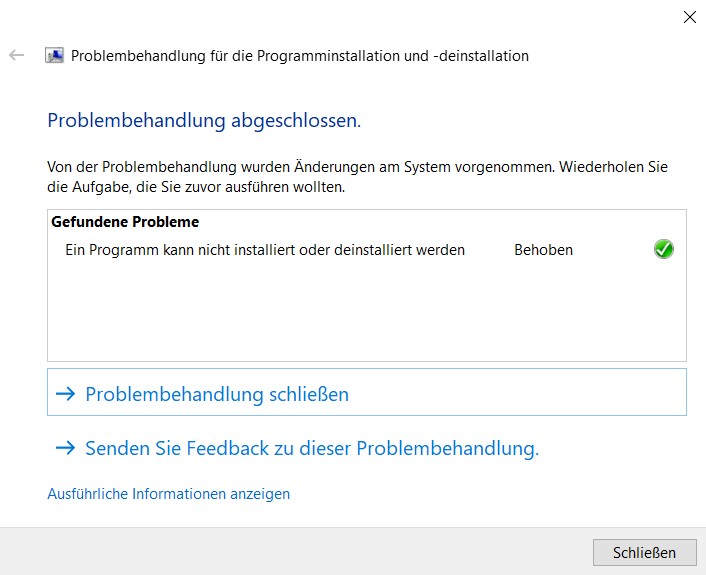Click the green checkmark status icon
This screenshot has width=706, height=575.
[664, 249]
